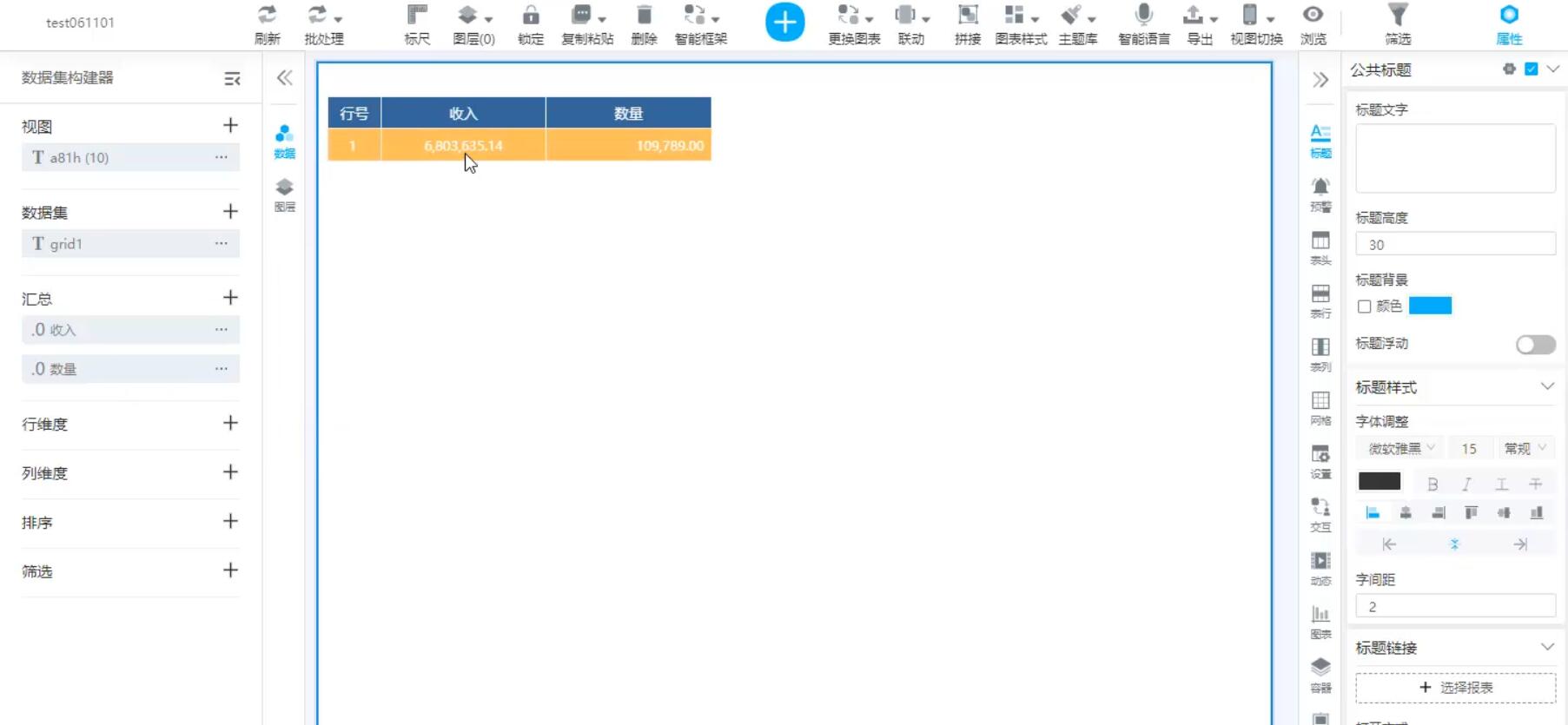This screenshot has height=725, width=1568.
Task: Enable the 标题浮动 switch
Action: pos(1535,345)
